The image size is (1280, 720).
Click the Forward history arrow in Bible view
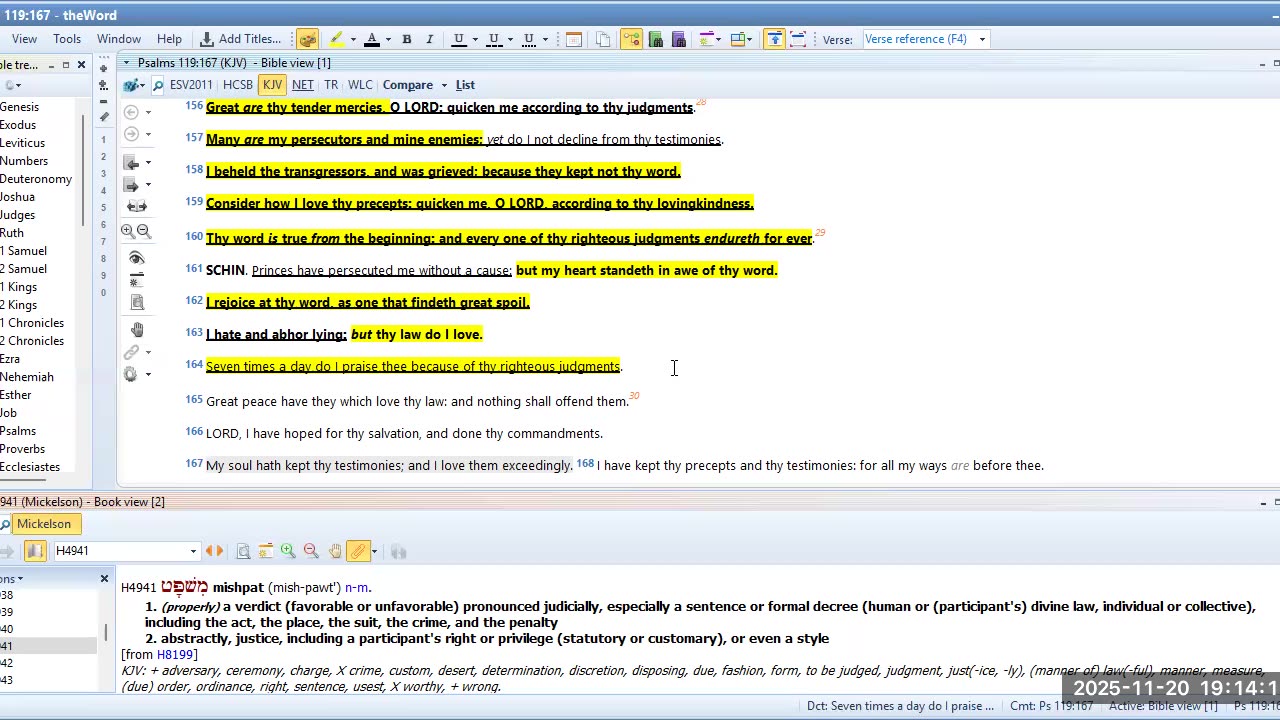131,134
